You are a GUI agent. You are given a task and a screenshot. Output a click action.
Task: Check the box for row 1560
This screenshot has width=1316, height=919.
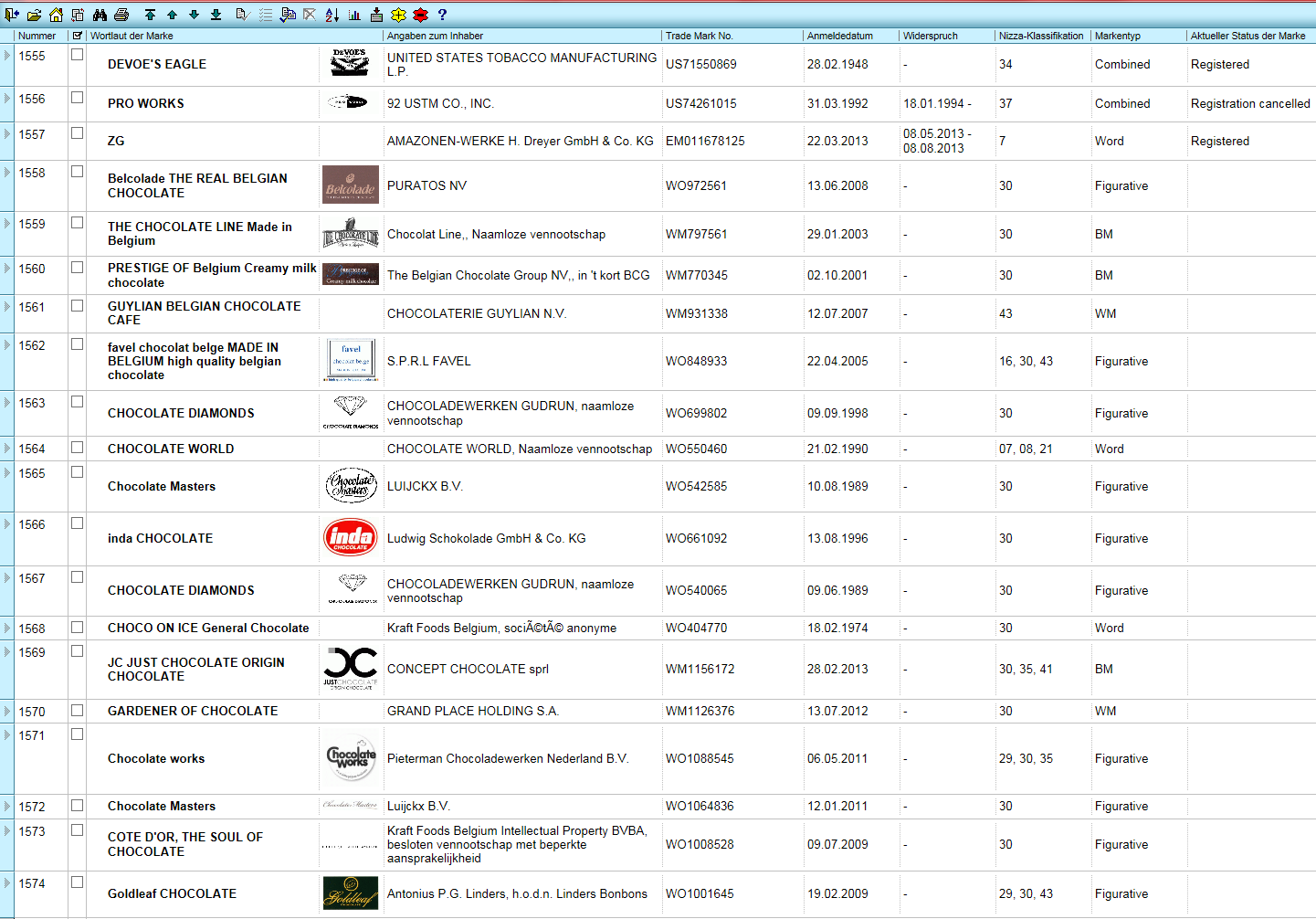point(78,268)
